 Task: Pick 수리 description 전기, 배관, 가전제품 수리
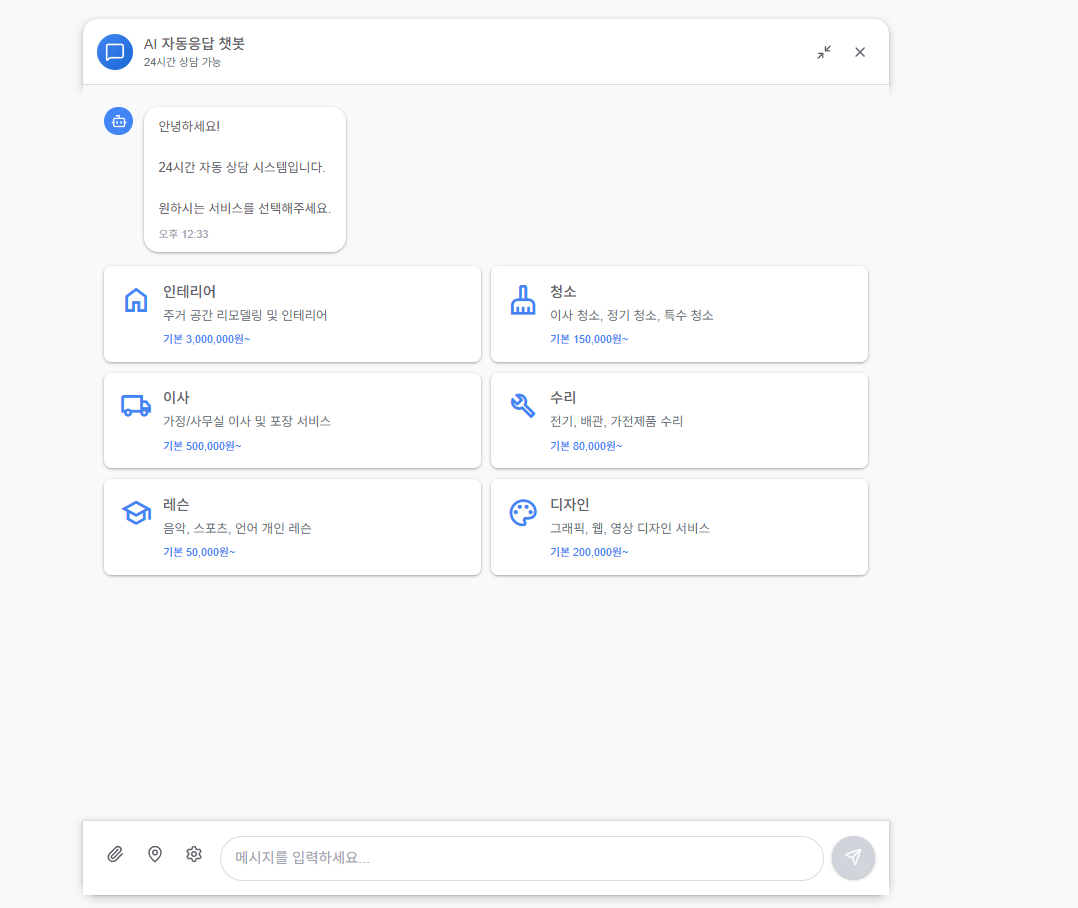click(x=616, y=421)
